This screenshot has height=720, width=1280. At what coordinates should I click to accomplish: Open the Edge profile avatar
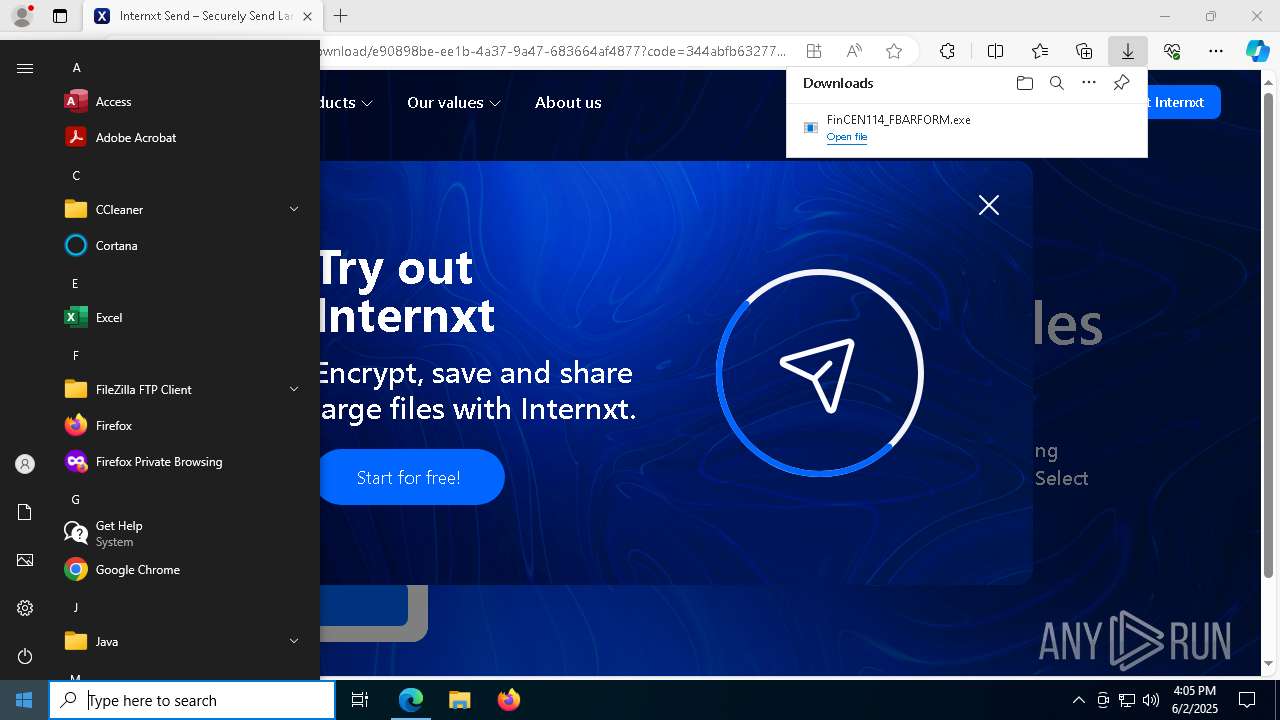21,16
